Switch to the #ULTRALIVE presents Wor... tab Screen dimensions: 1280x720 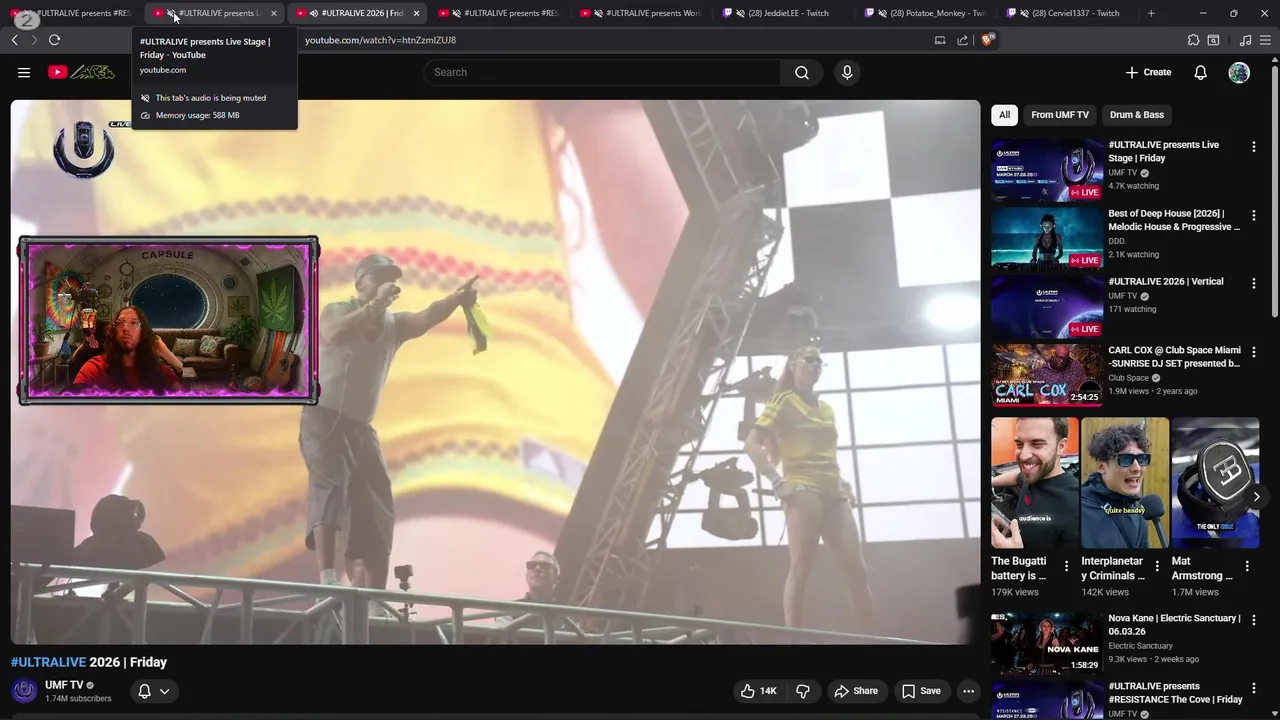pos(644,13)
